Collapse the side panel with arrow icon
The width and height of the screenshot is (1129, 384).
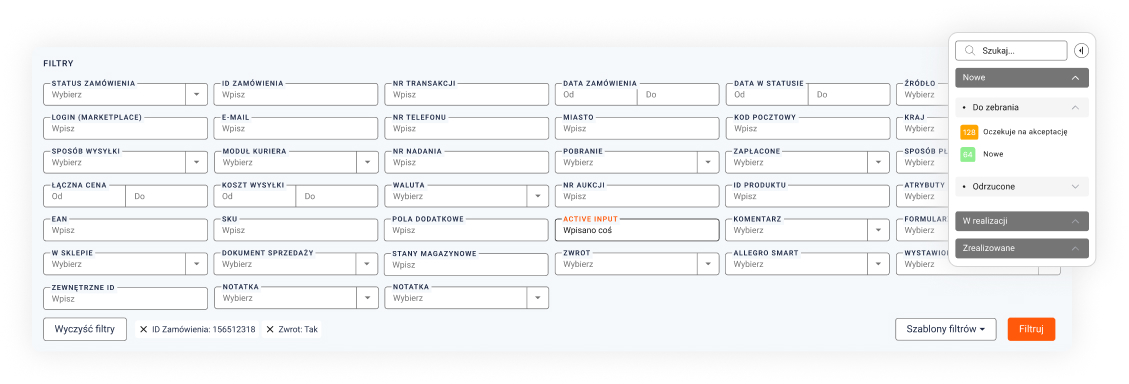click(x=1081, y=50)
